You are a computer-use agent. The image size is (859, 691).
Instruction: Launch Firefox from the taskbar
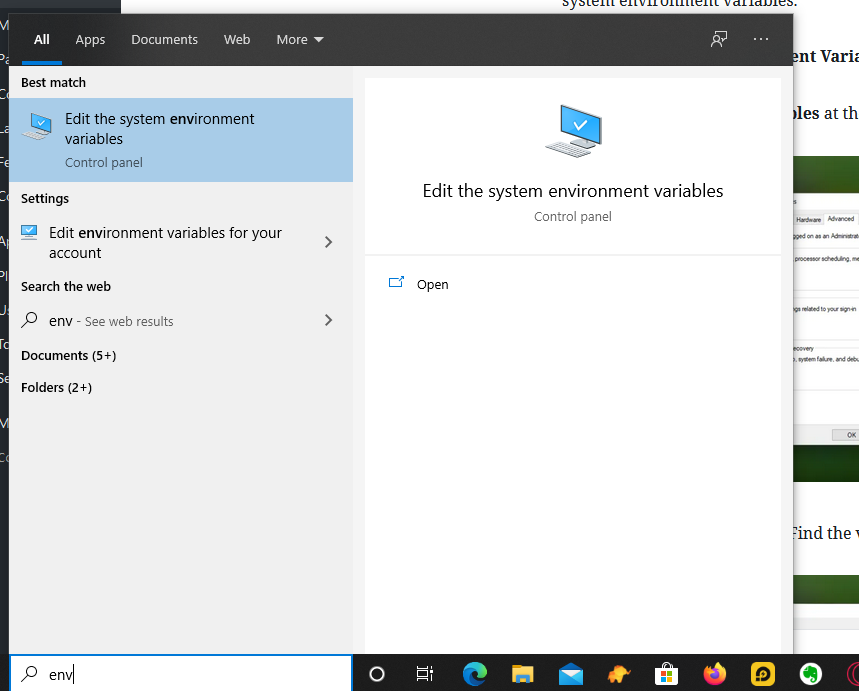[714, 674]
